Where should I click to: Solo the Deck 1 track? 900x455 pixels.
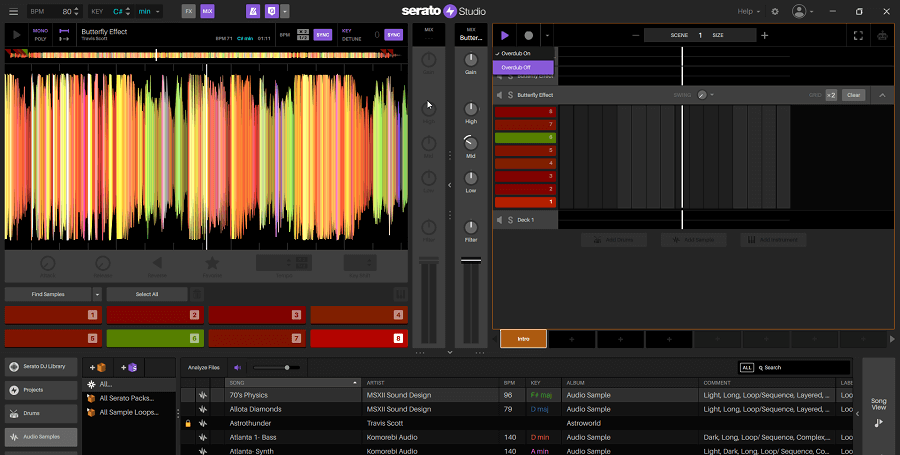pos(510,220)
